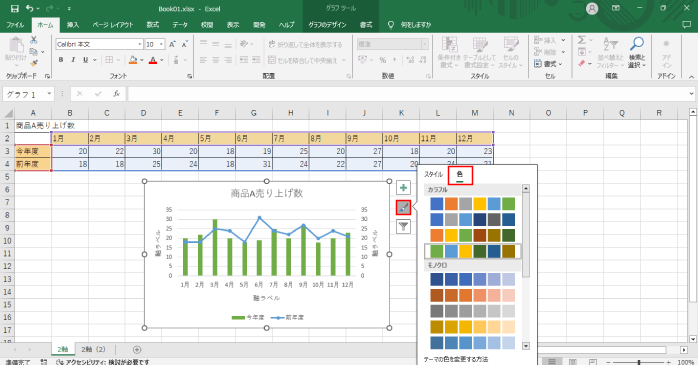Select the 2軸 (2) sheet tab
The image size is (698, 365).
click(93, 350)
